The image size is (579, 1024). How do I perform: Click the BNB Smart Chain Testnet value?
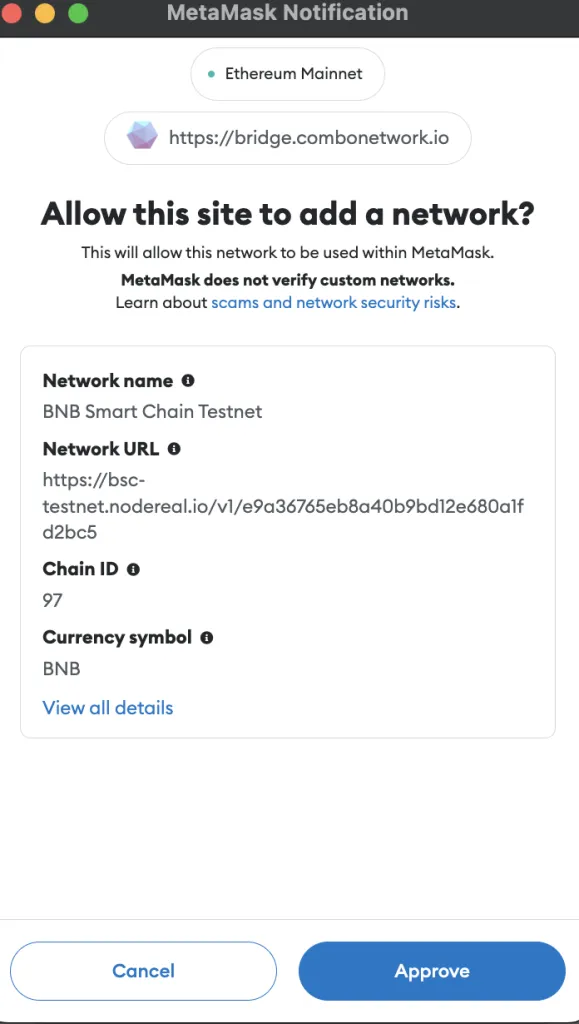tap(152, 411)
